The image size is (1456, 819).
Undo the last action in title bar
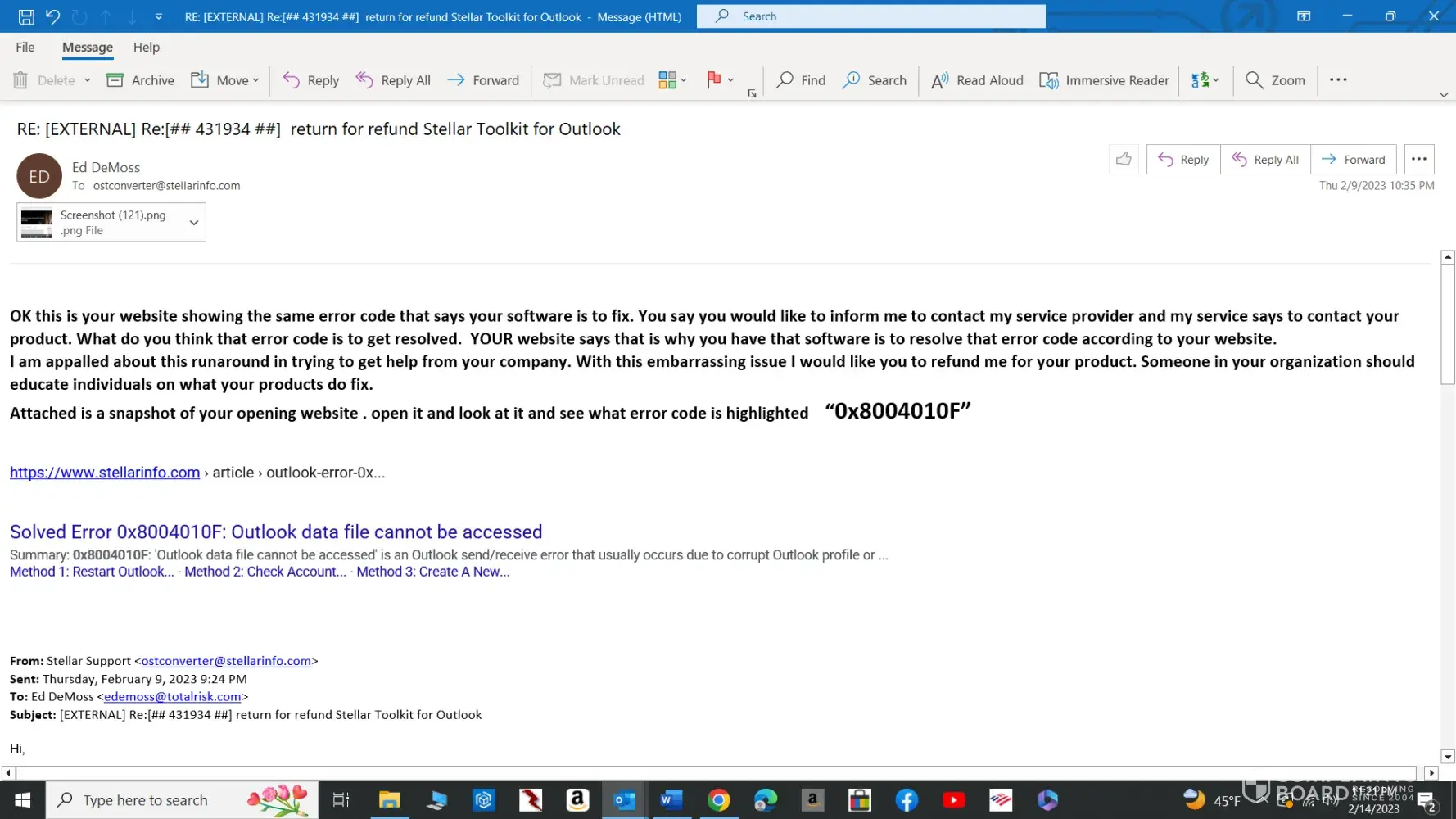(x=53, y=16)
